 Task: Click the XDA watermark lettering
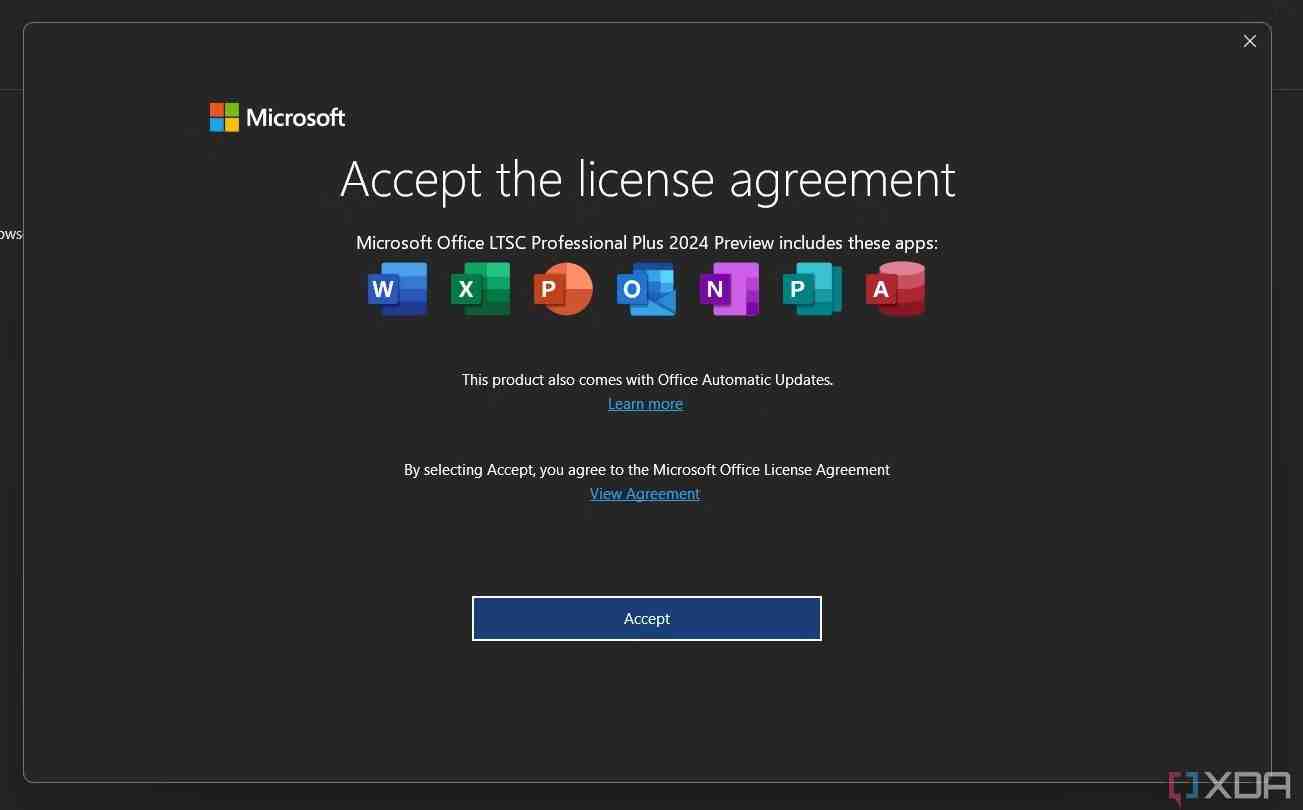tap(1247, 786)
